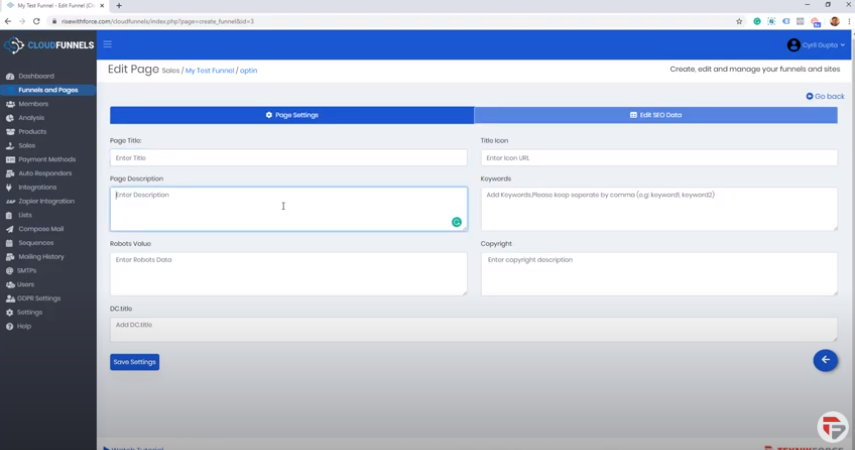Click into the Keywords text area
This screenshot has height=450, width=855.
point(658,209)
